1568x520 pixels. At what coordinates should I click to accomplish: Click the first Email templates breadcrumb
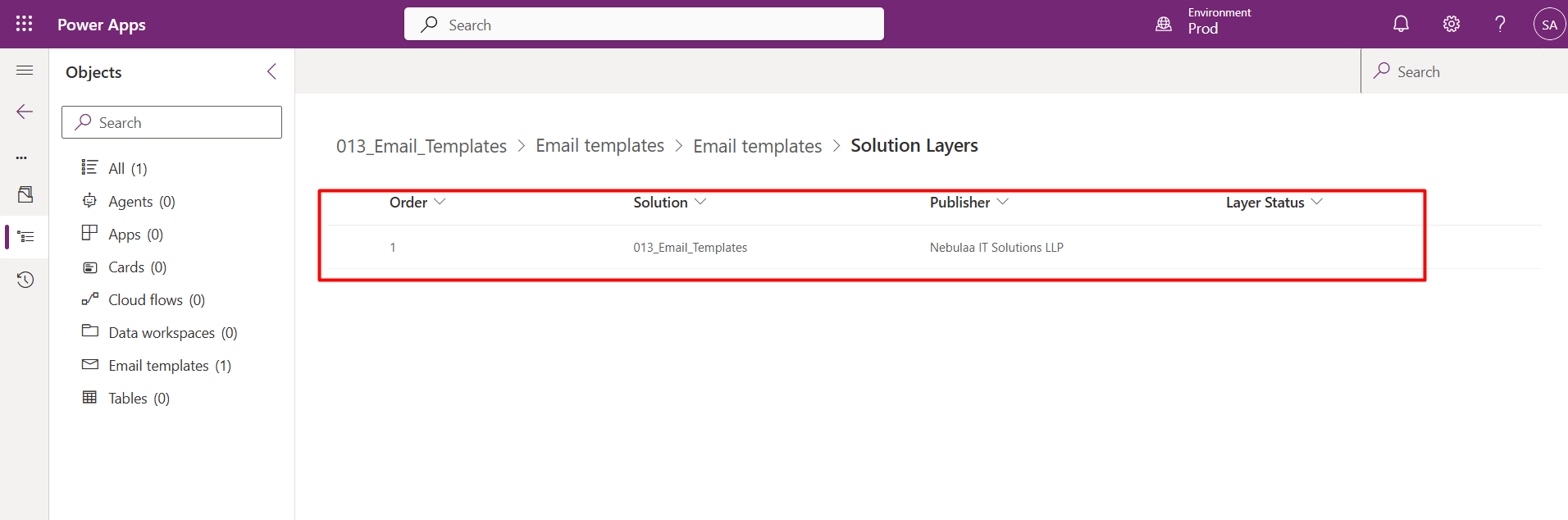tap(599, 145)
